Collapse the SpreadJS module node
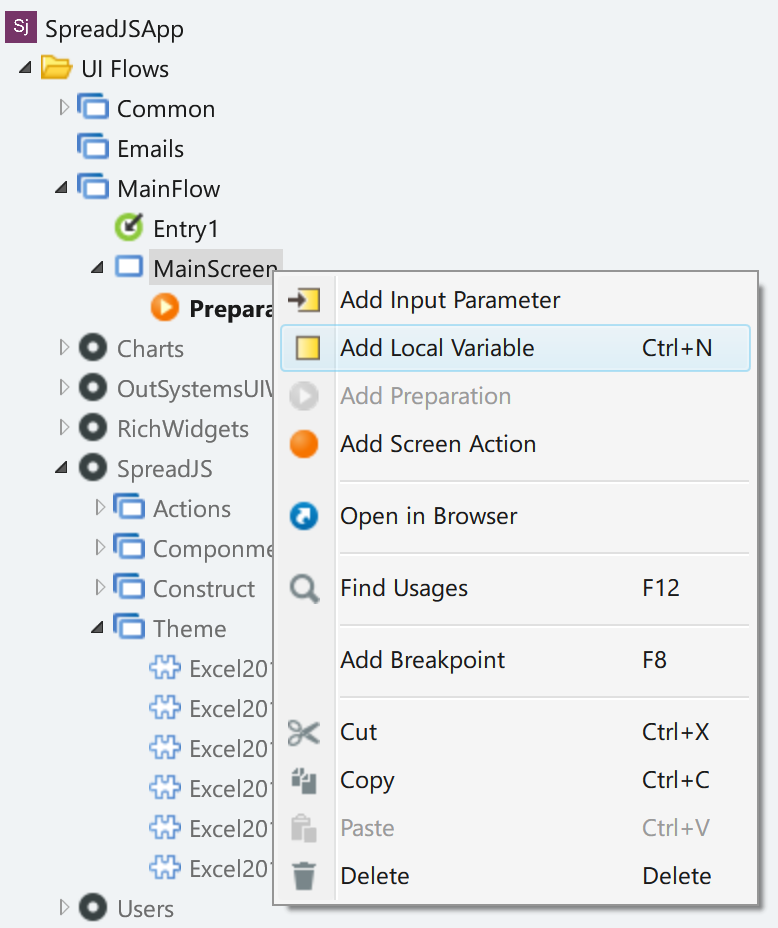The height and width of the screenshot is (928, 778). (x=61, y=468)
